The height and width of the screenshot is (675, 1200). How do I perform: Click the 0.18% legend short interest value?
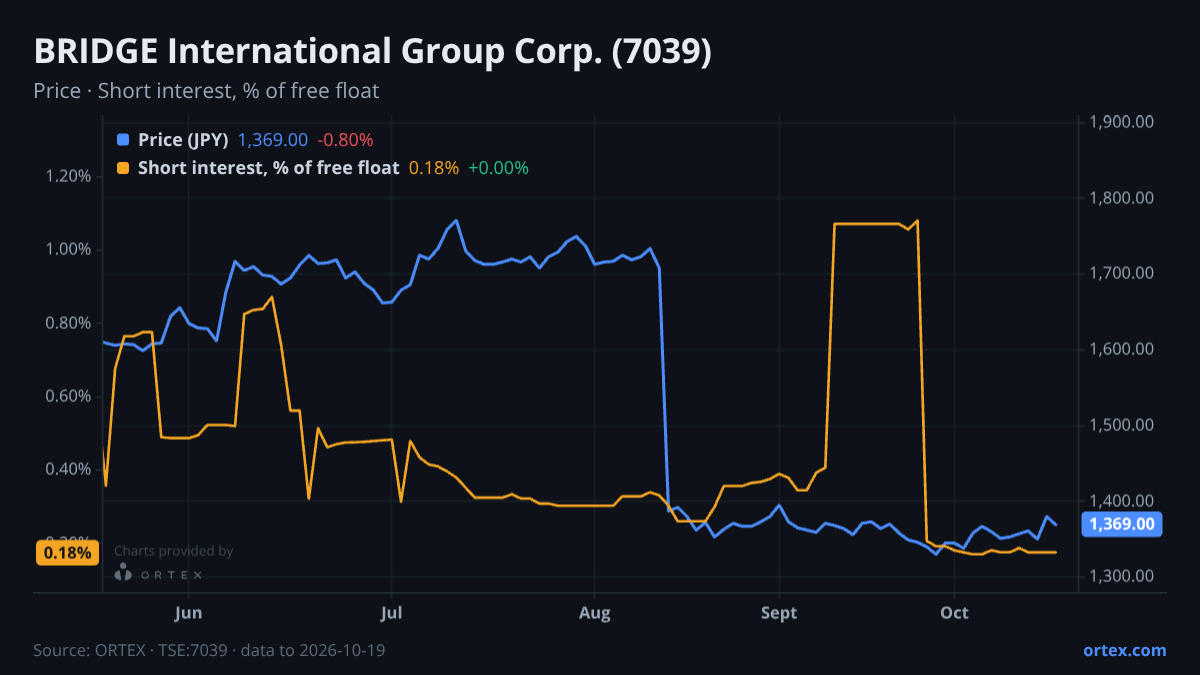point(434,168)
